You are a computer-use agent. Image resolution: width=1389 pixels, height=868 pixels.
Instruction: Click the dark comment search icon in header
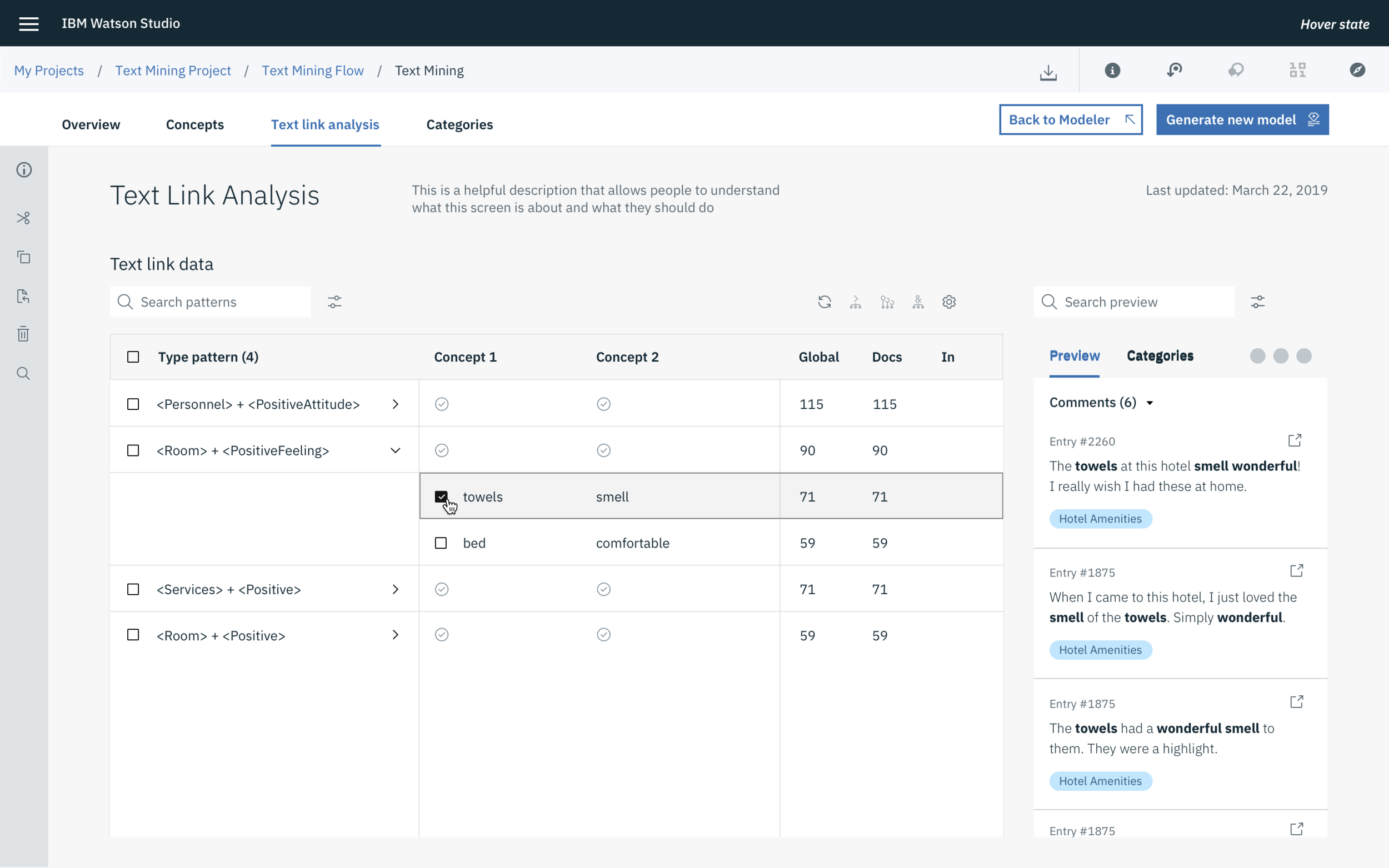[1174, 70]
